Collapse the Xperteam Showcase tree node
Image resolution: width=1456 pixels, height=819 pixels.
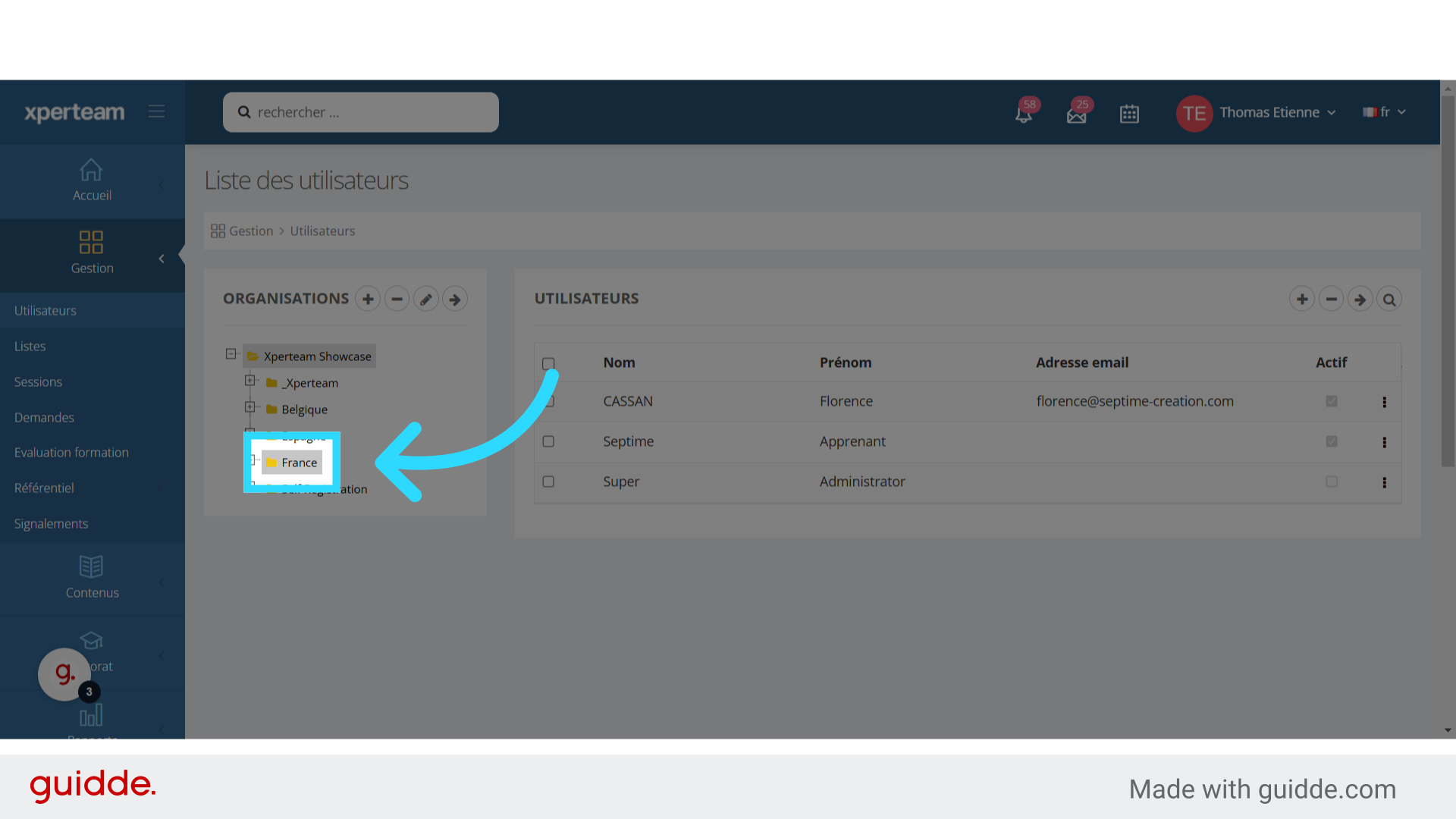point(231,354)
